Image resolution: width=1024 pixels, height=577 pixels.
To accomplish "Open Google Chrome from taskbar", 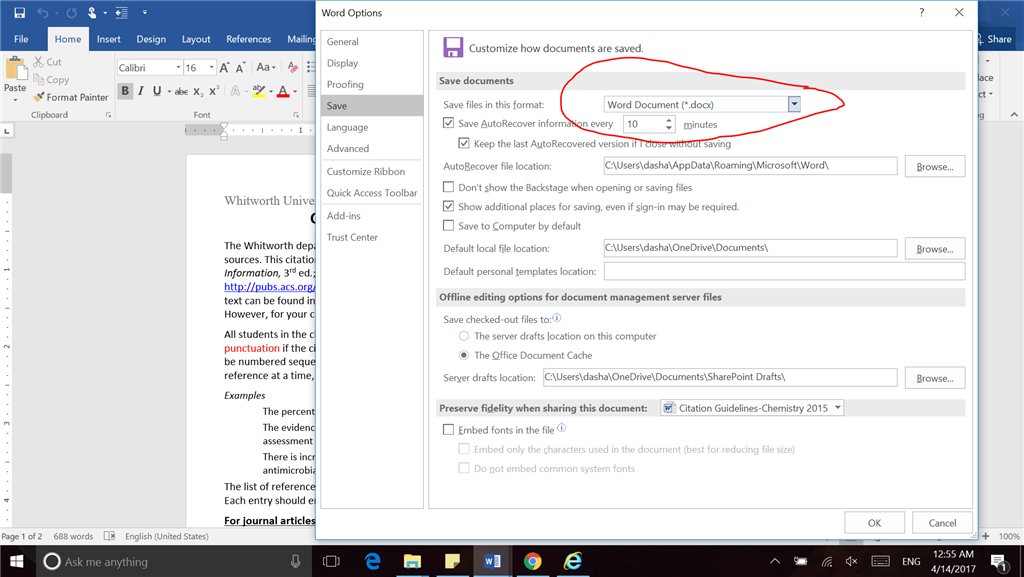I will (532, 561).
